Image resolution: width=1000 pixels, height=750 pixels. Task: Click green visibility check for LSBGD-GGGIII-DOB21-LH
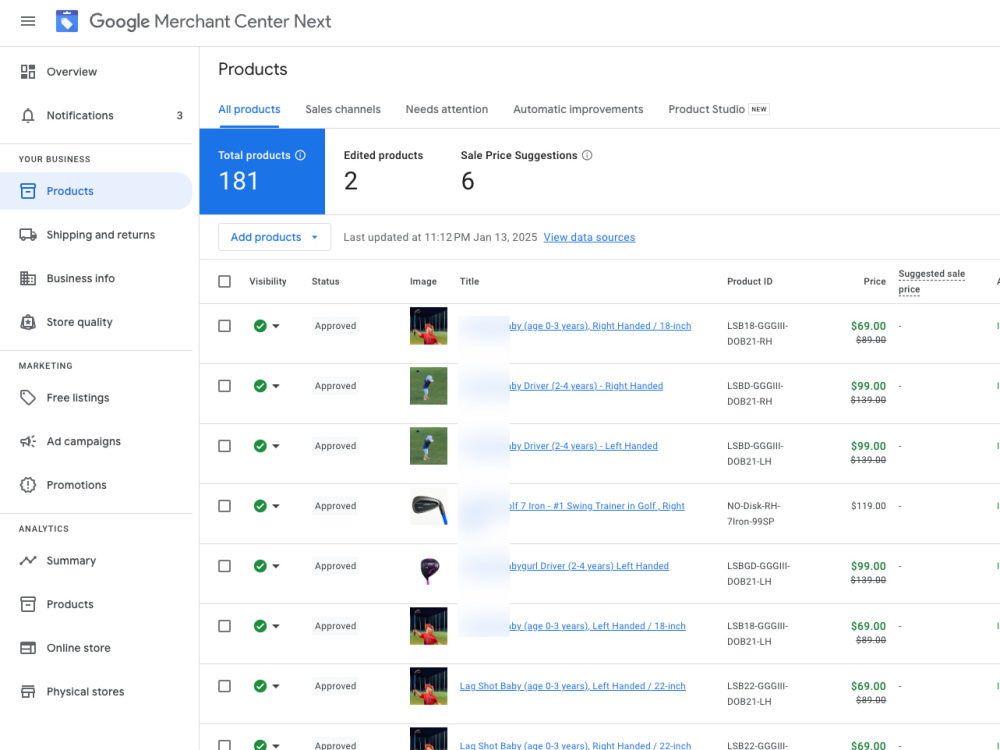(x=260, y=566)
